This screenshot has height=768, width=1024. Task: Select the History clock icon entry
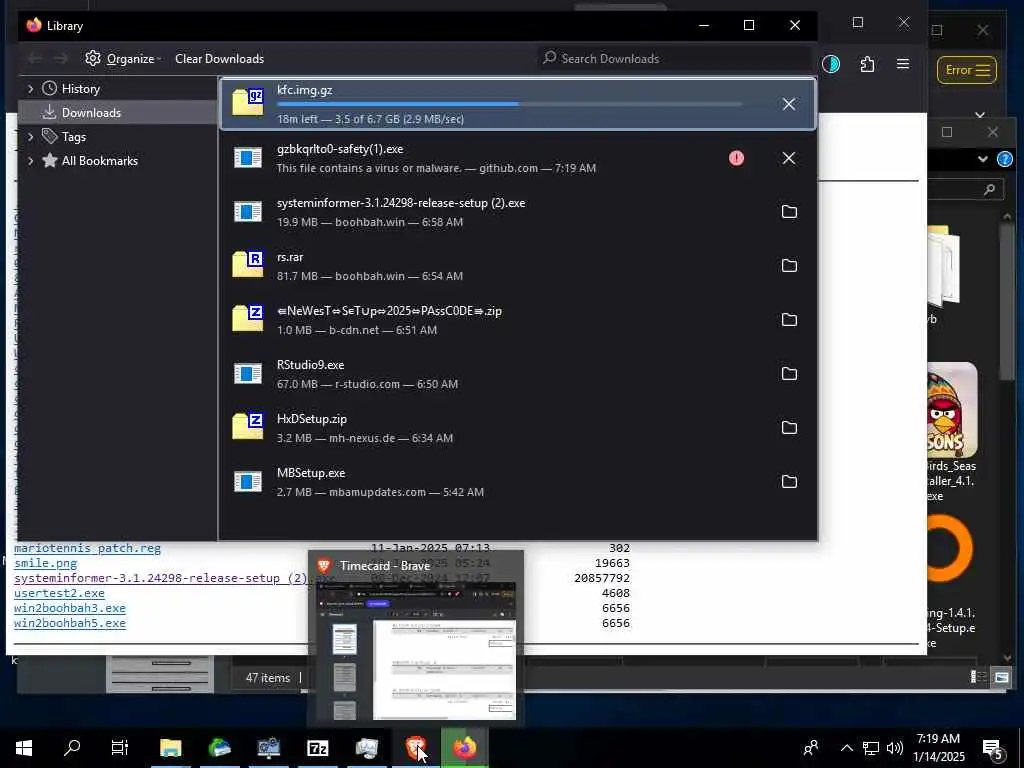(x=50, y=88)
